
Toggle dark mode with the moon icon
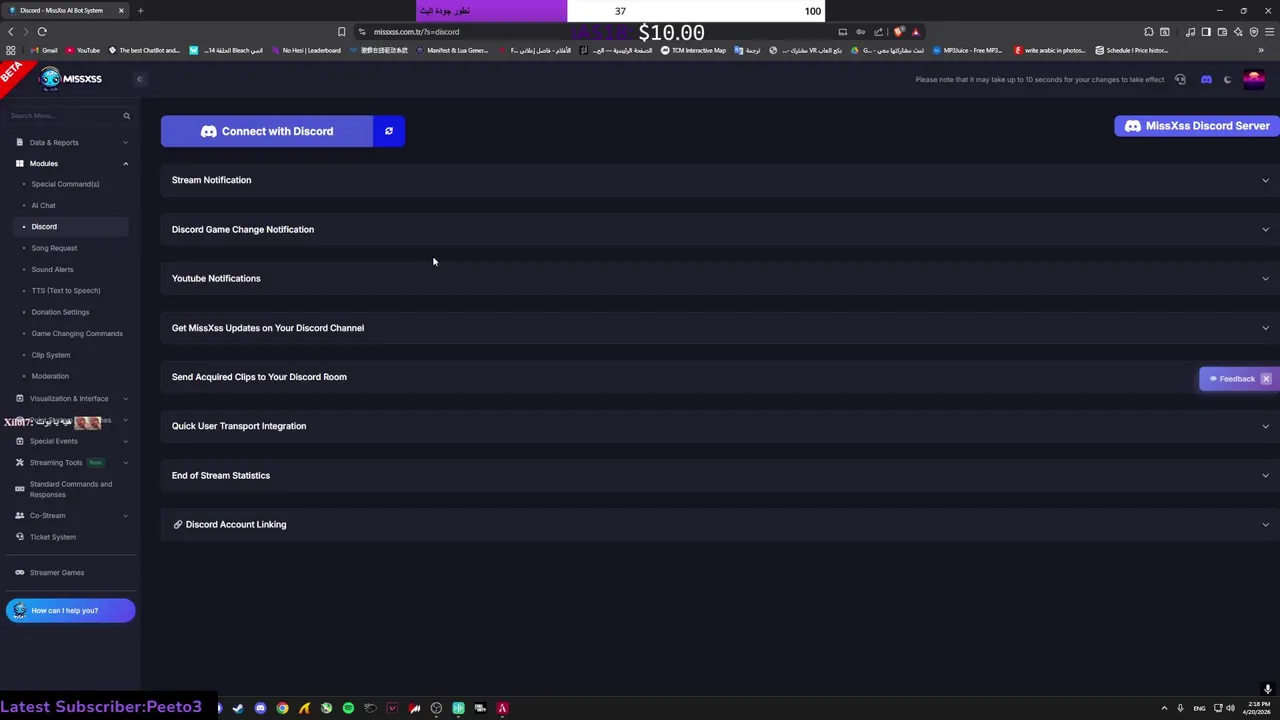click(1228, 80)
